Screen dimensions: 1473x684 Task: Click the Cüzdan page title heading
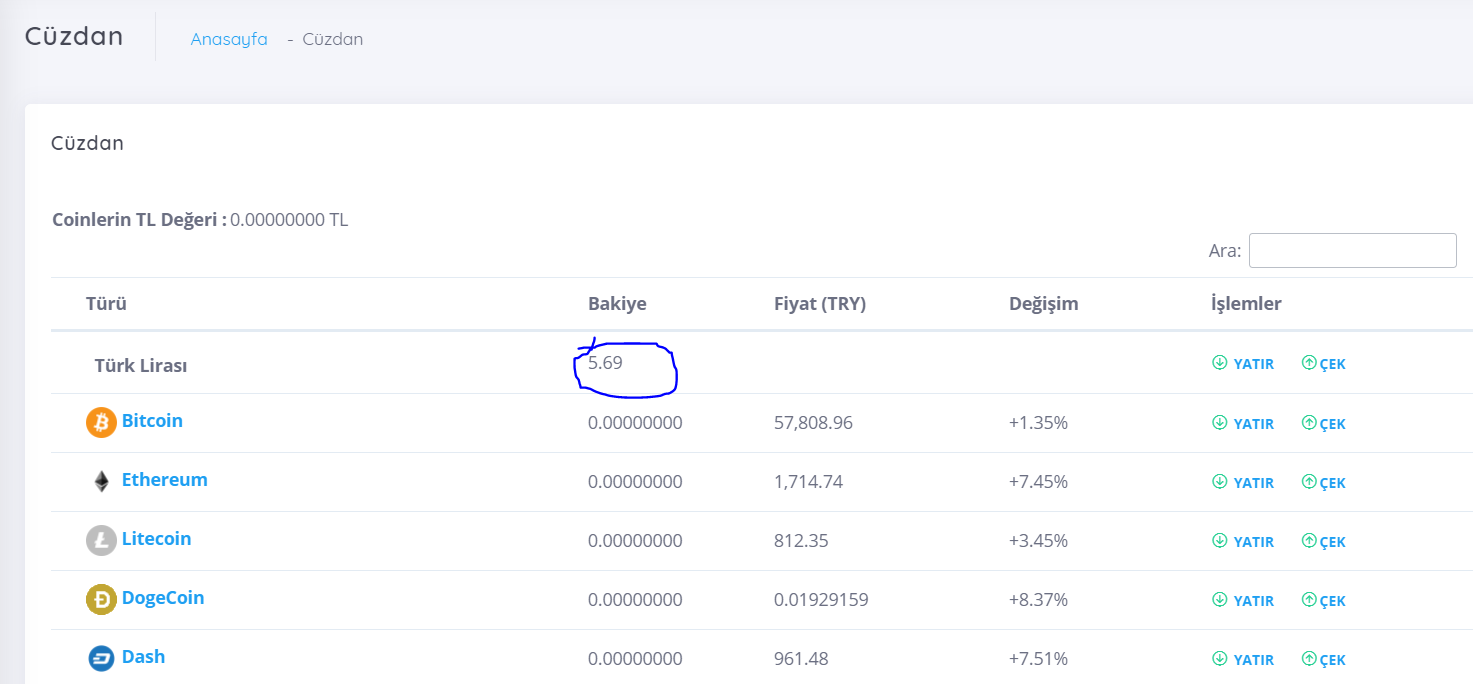[x=74, y=36]
